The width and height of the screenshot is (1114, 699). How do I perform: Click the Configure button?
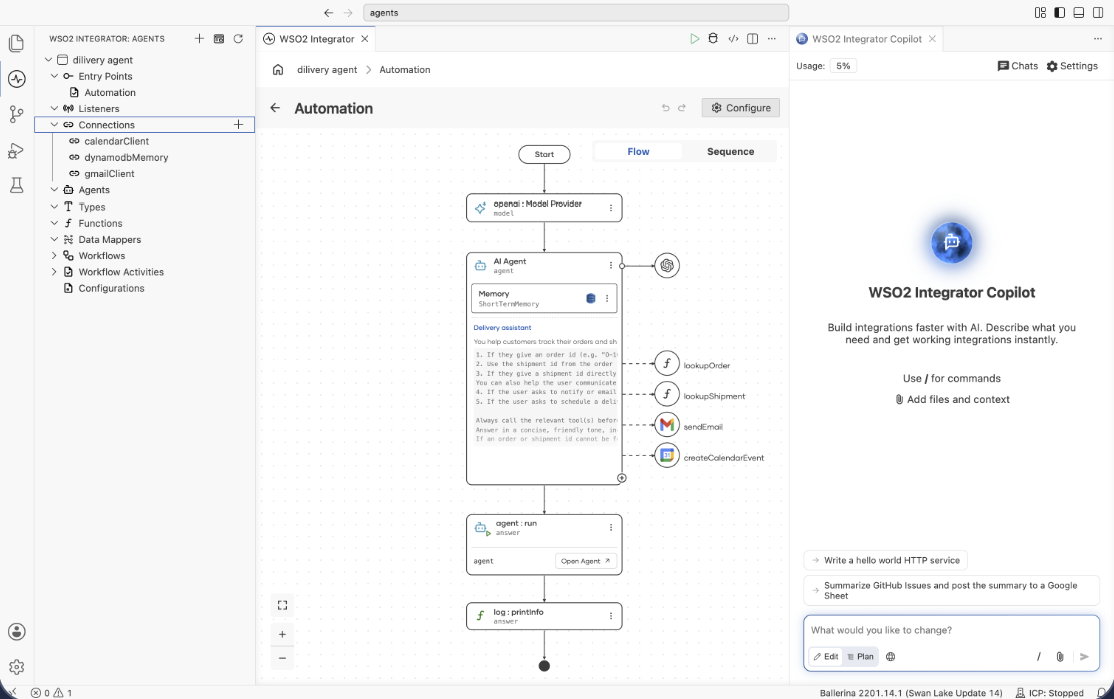(740, 107)
